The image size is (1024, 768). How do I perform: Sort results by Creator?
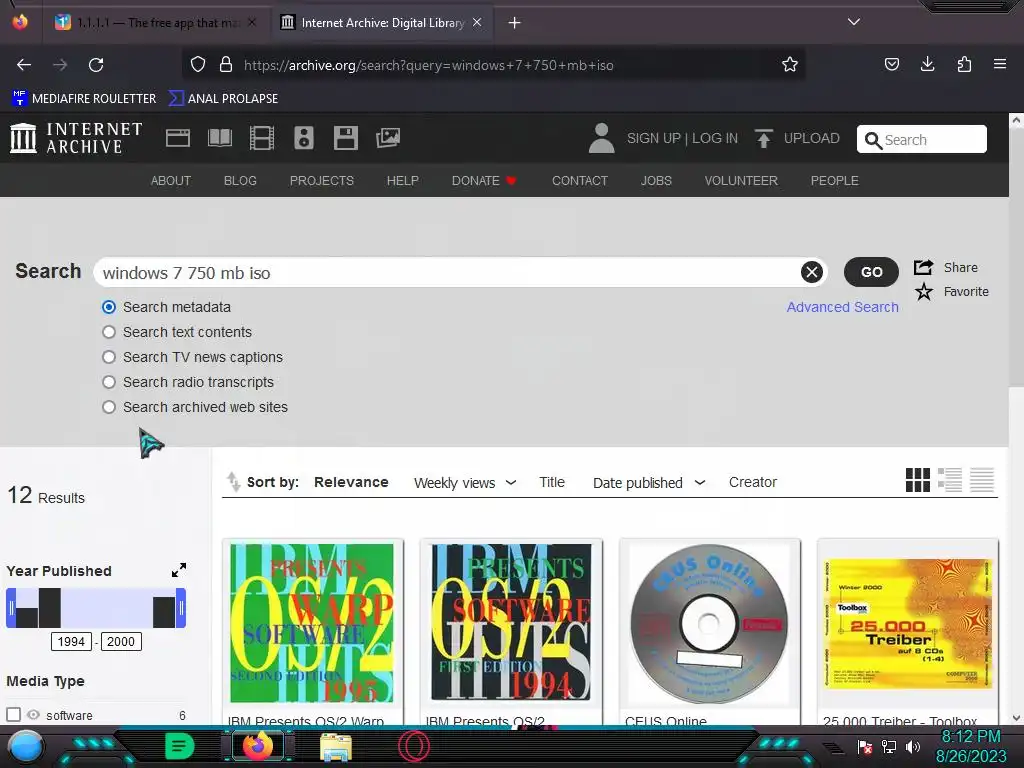[753, 482]
